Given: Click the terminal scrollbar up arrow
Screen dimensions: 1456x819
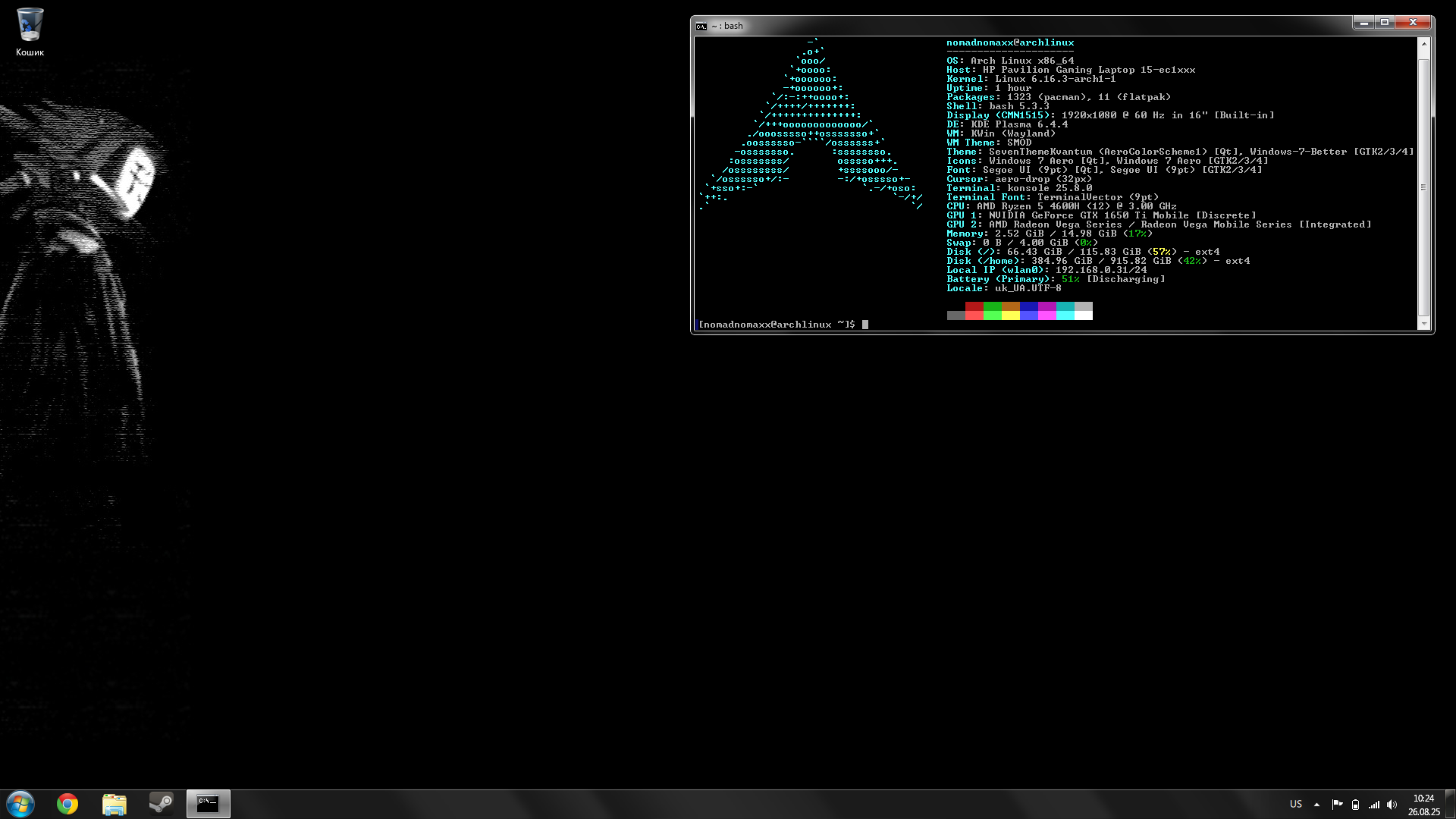Looking at the screenshot, I should pyautogui.click(x=1423, y=44).
